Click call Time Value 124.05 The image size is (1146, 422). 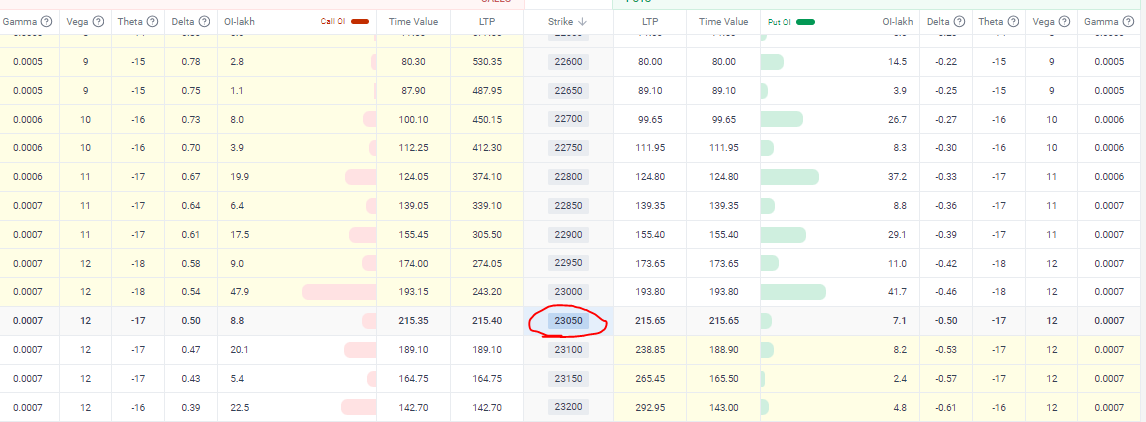414,177
